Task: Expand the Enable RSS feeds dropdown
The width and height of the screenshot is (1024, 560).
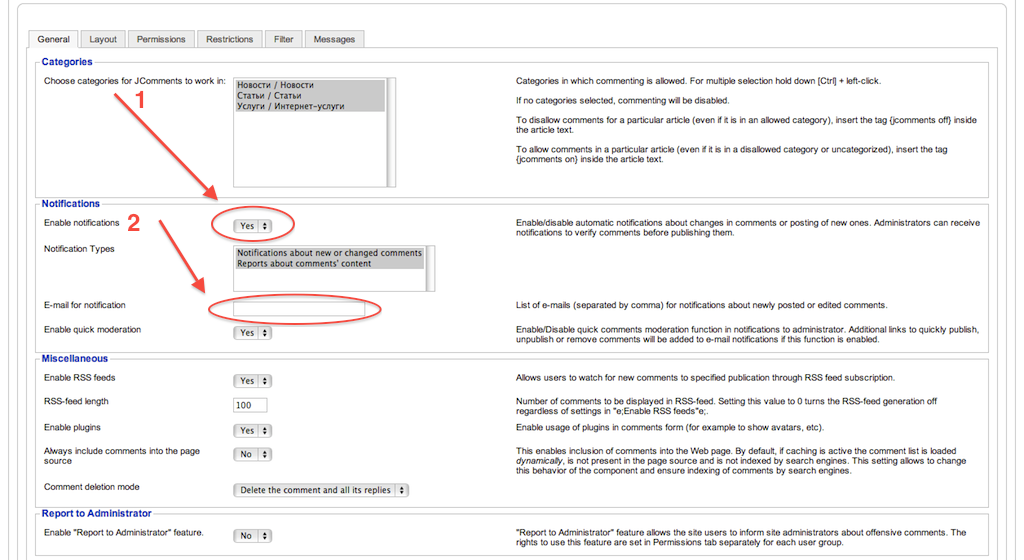Action: tap(253, 381)
